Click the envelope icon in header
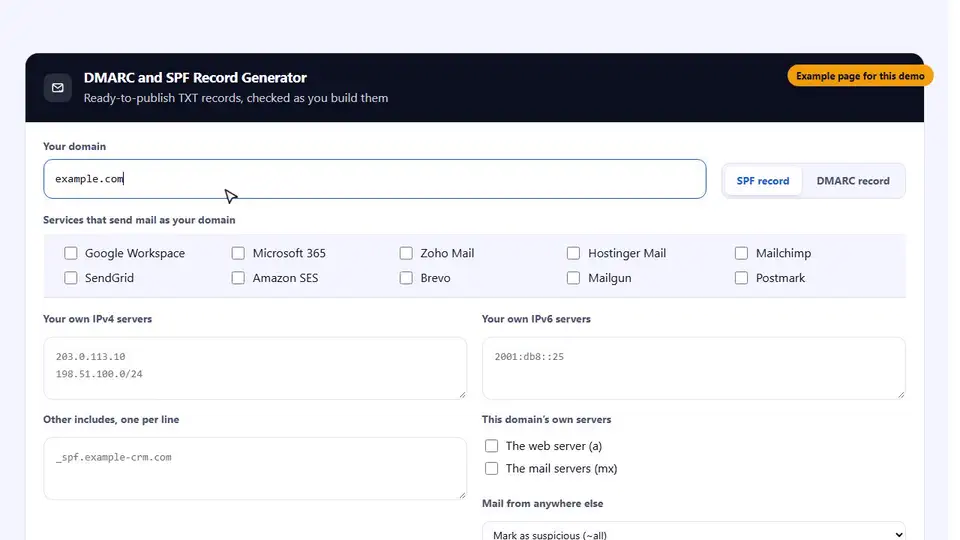Image resolution: width=960 pixels, height=540 pixels. pyautogui.click(x=58, y=88)
